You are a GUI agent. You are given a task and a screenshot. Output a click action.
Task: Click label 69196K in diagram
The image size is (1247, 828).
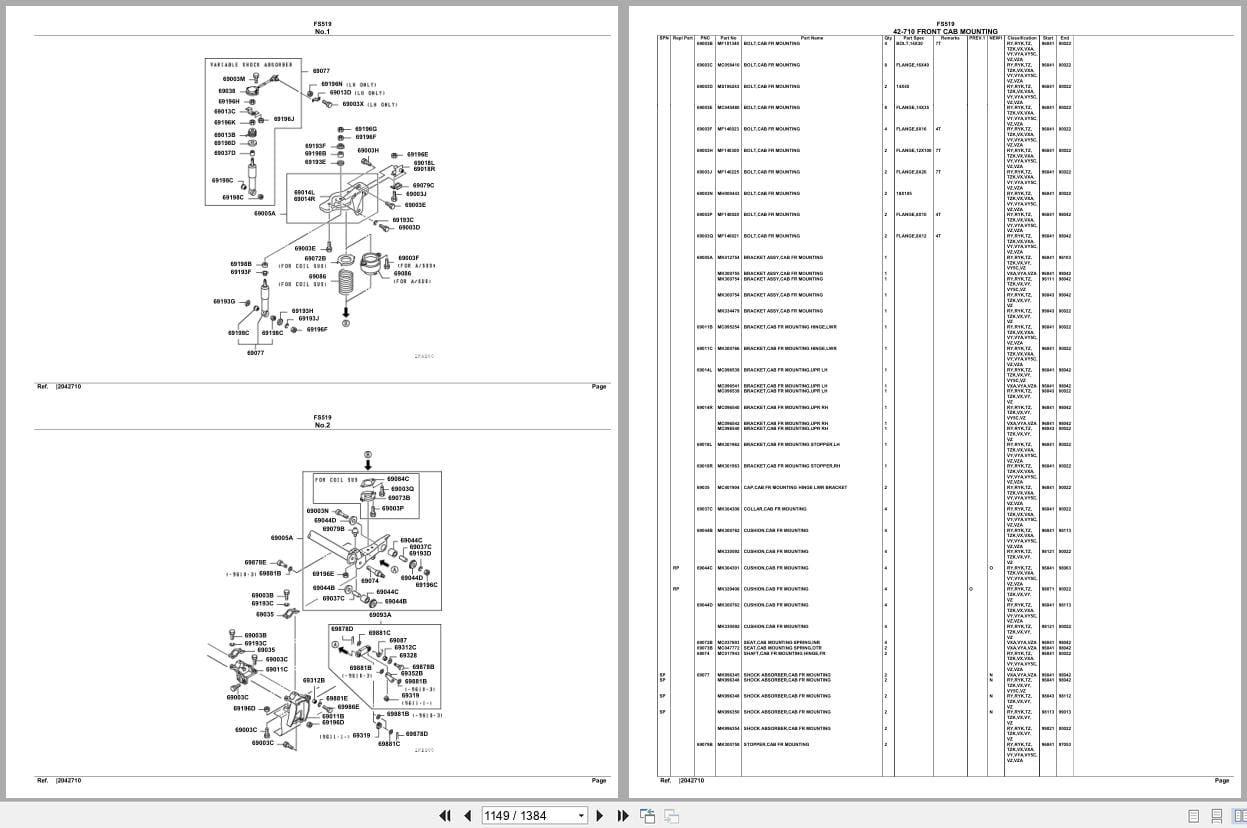[226, 122]
